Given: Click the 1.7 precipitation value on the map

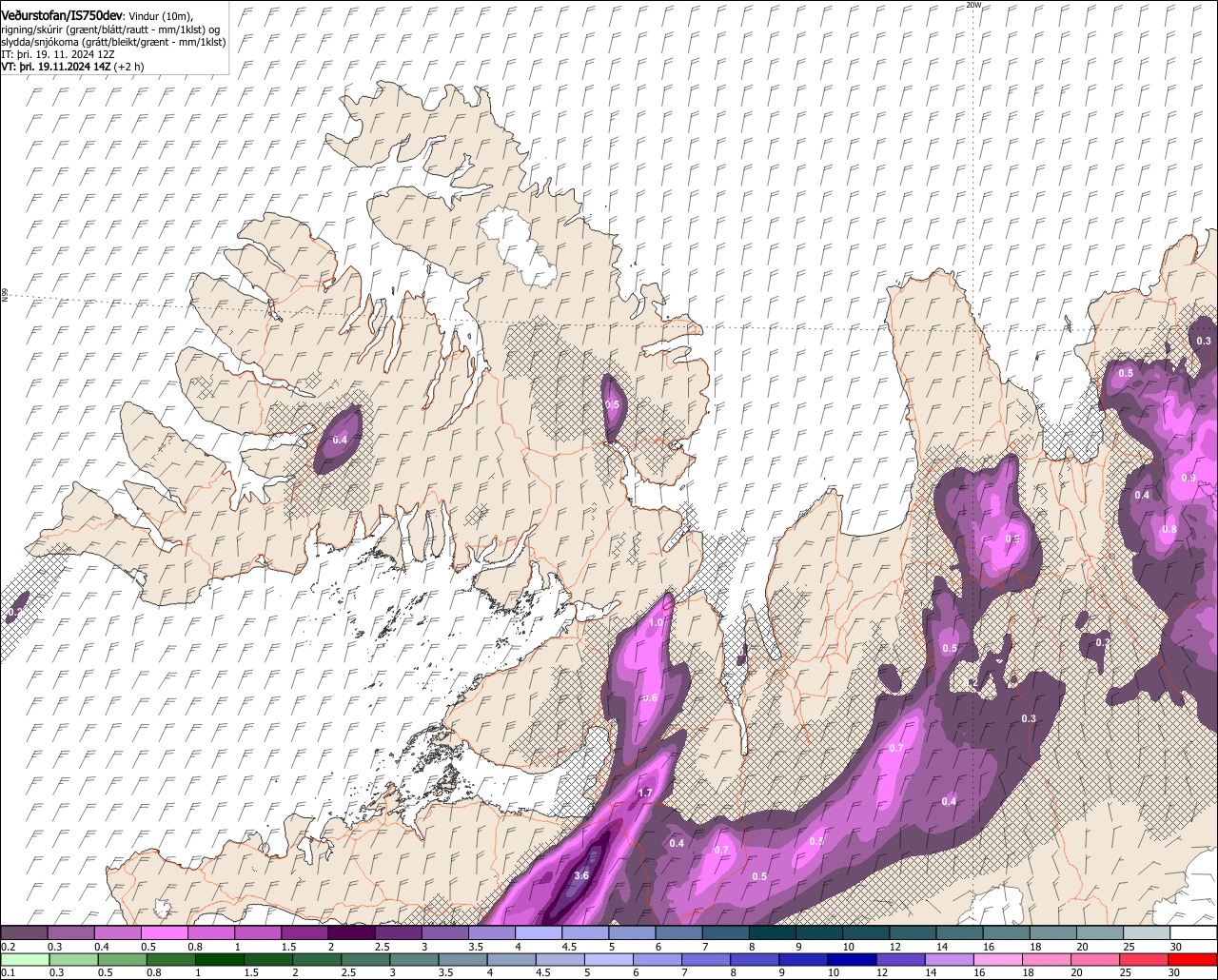Looking at the screenshot, I should pos(644,793).
